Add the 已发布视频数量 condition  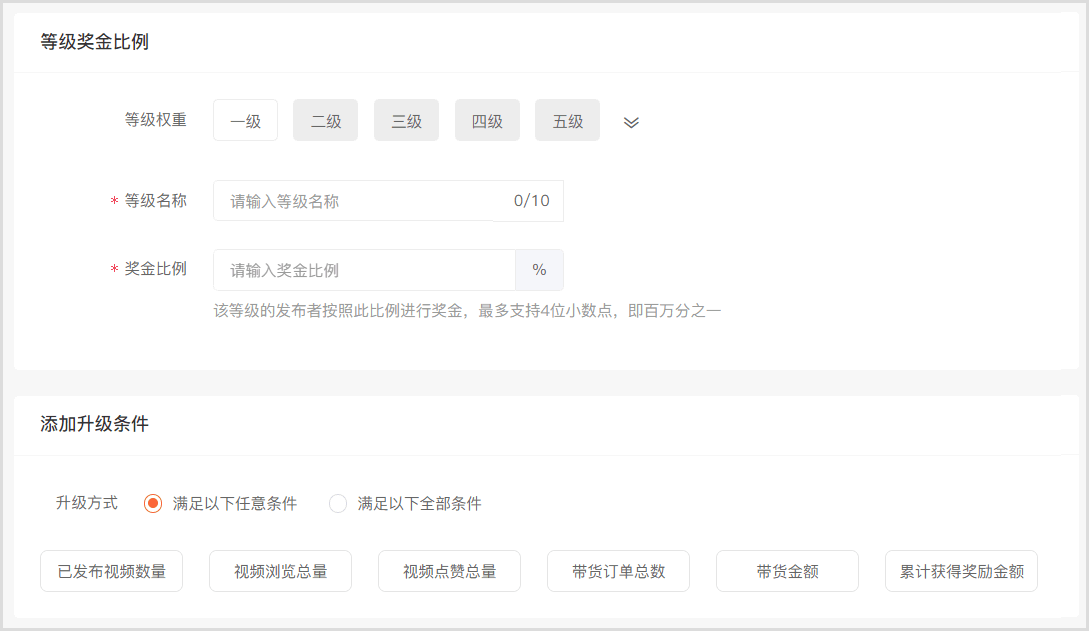111,572
